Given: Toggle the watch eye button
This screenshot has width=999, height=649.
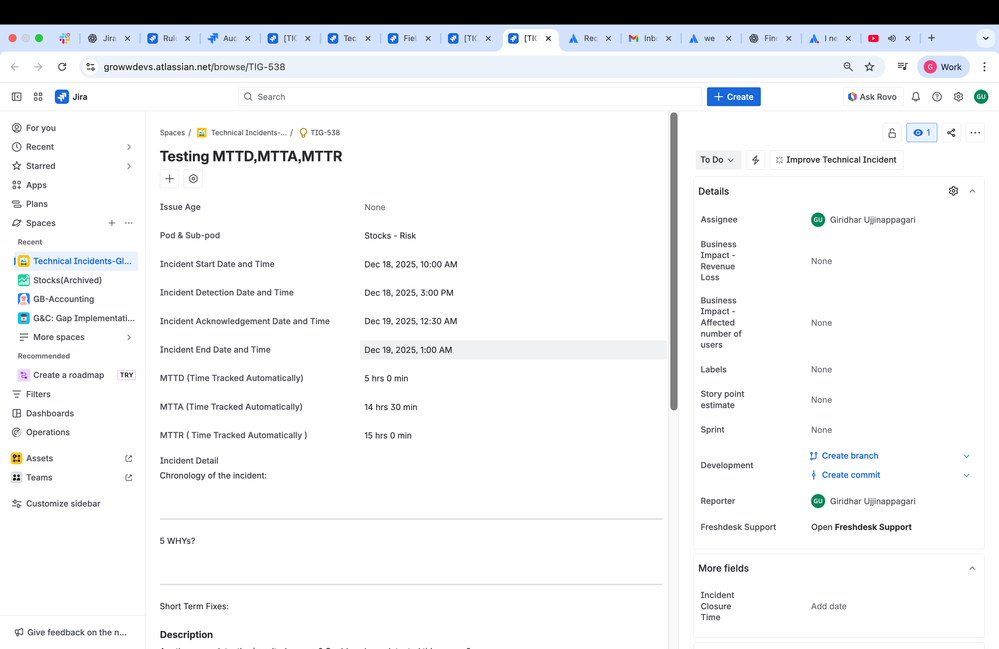Looking at the screenshot, I should (x=921, y=132).
